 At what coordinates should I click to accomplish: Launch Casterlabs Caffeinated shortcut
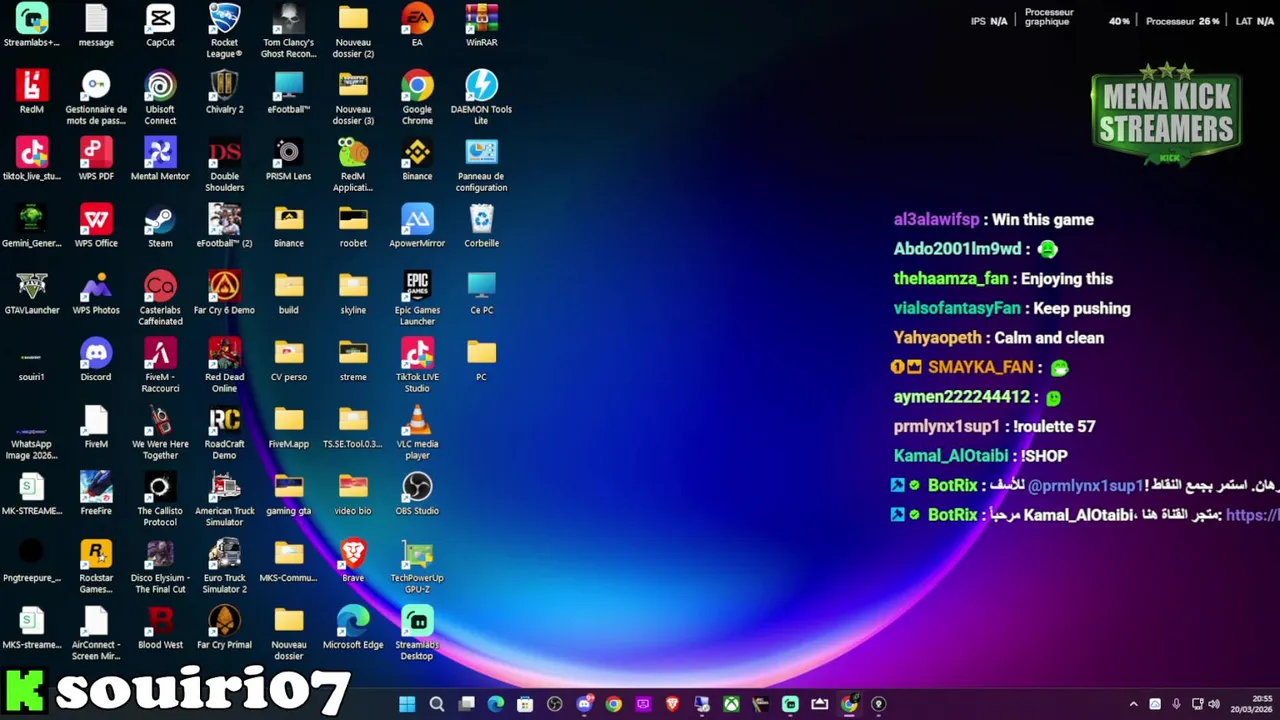tap(160, 298)
